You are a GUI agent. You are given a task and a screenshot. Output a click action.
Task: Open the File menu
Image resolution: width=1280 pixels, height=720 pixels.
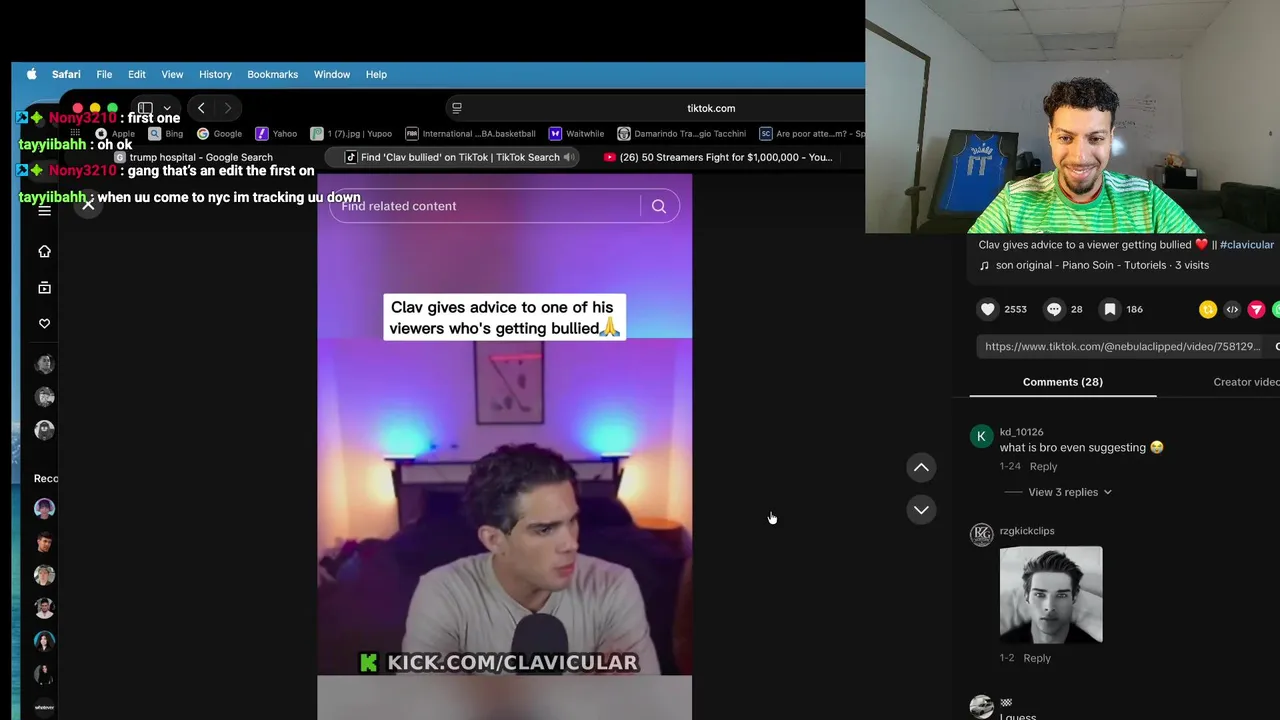pyautogui.click(x=104, y=74)
